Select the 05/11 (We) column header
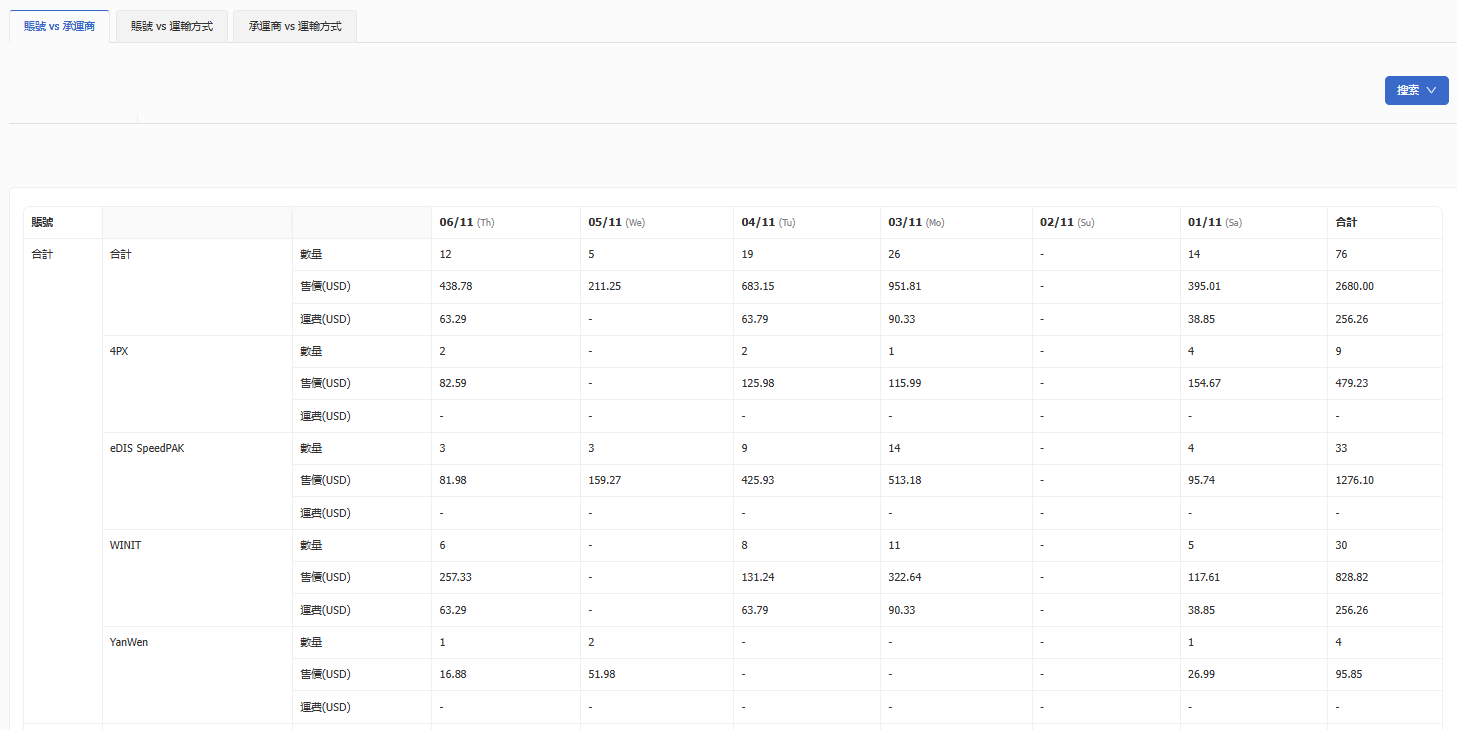1457x730 pixels. 616,222
